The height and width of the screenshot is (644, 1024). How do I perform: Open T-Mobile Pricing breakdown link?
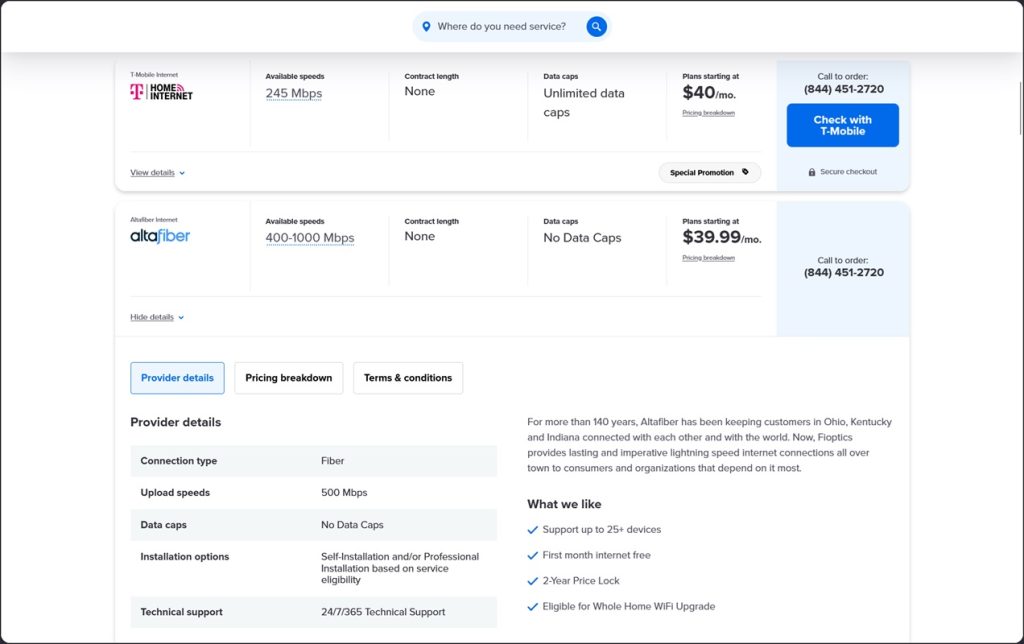coord(709,113)
